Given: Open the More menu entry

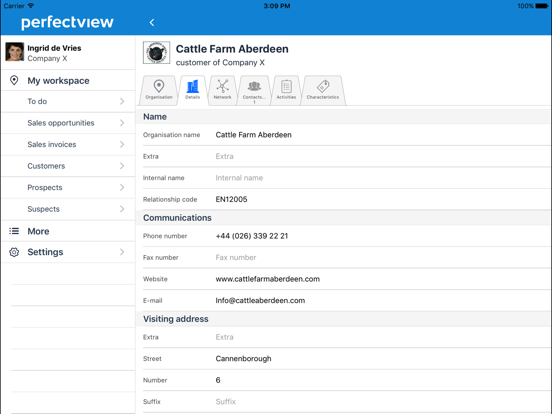Looking at the screenshot, I should (x=68, y=231).
